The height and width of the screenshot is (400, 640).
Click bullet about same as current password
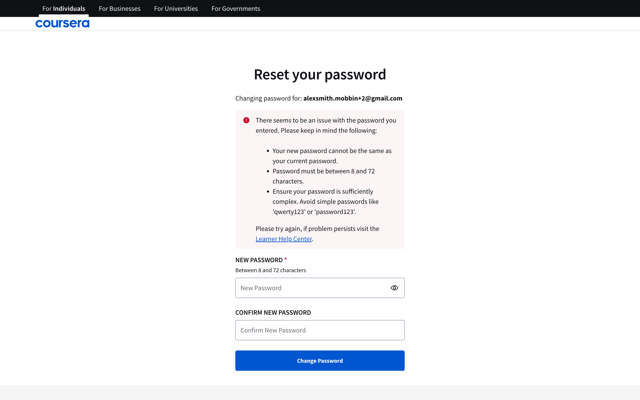point(332,156)
